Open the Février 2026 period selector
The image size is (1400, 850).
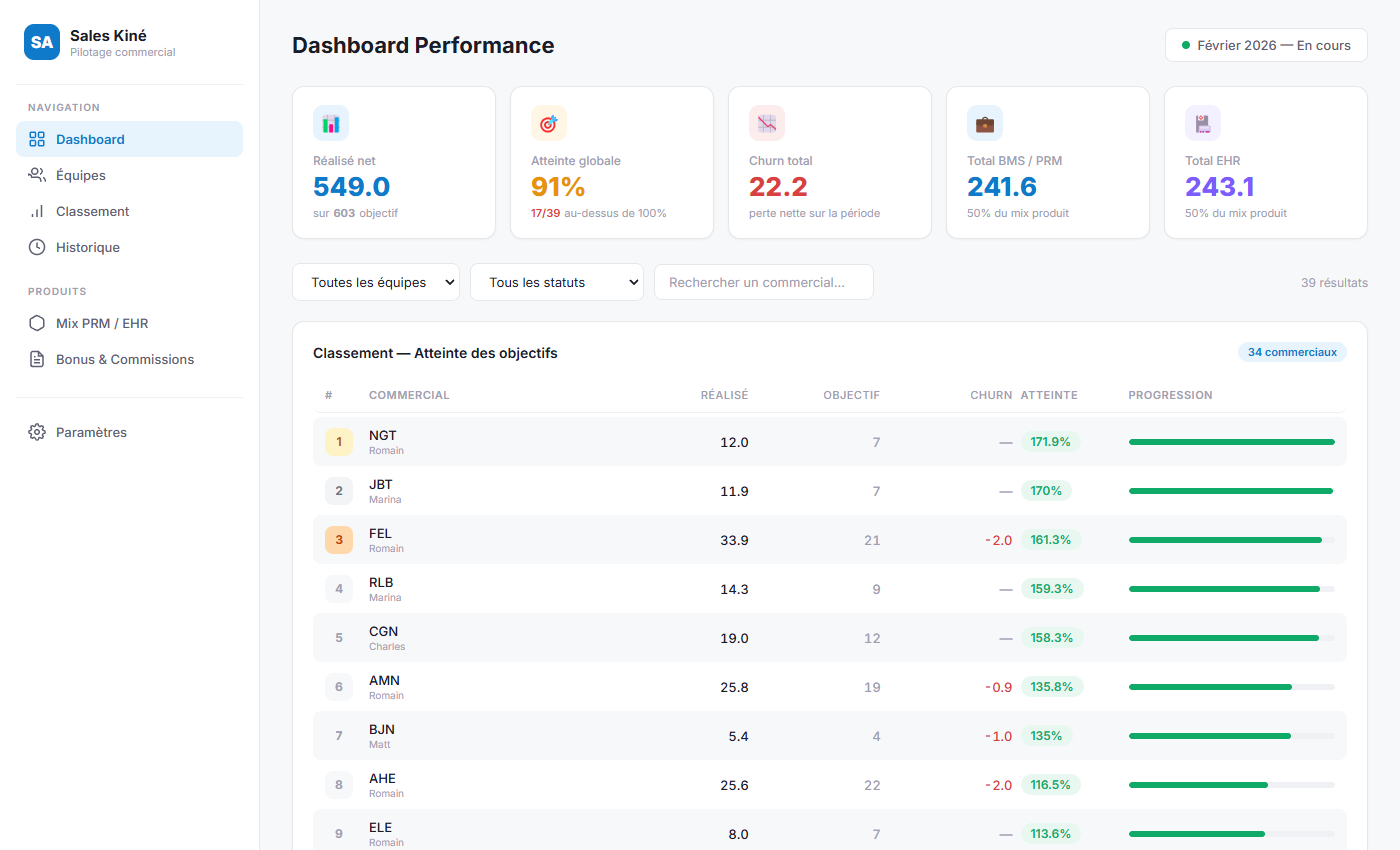pos(1265,45)
